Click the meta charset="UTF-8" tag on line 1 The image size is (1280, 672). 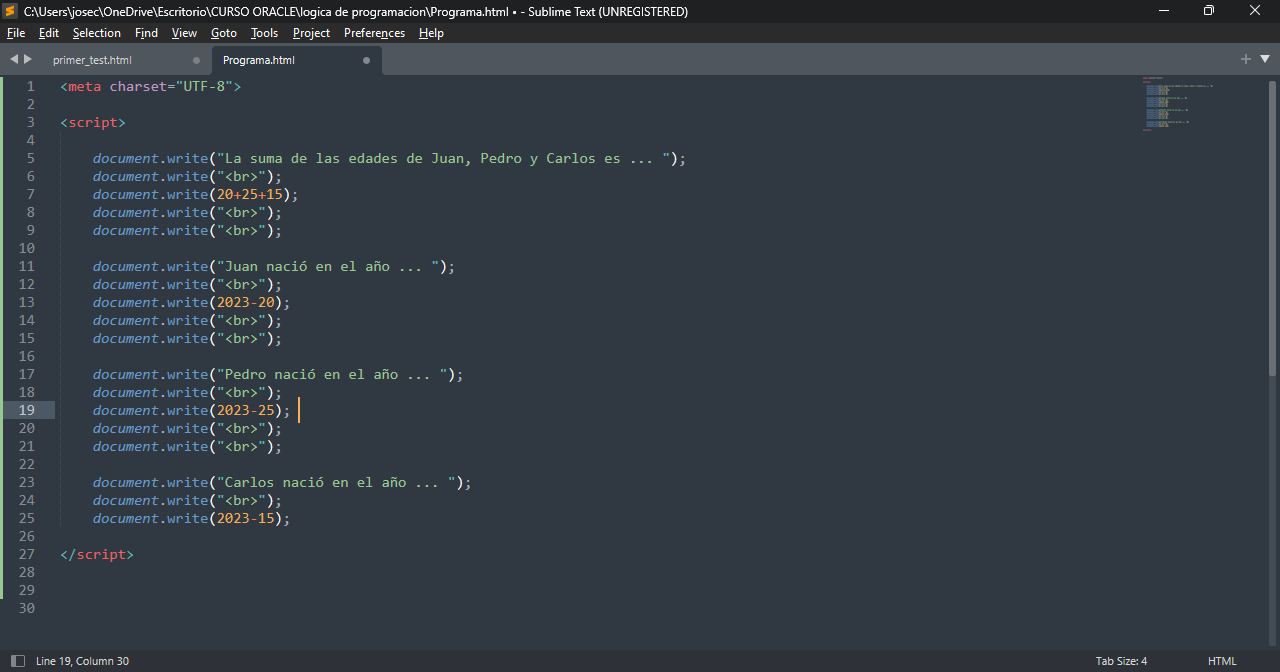[150, 87]
